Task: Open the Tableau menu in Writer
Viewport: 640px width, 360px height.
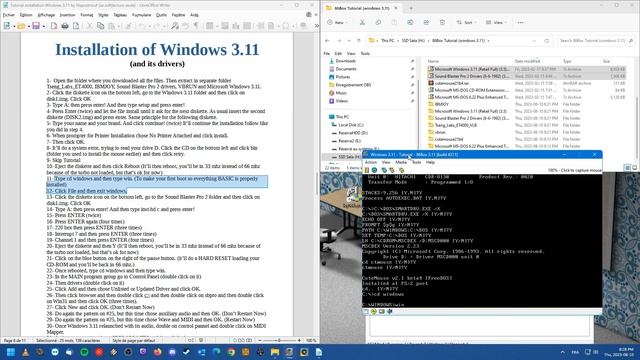Action: click(x=120, y=15)
